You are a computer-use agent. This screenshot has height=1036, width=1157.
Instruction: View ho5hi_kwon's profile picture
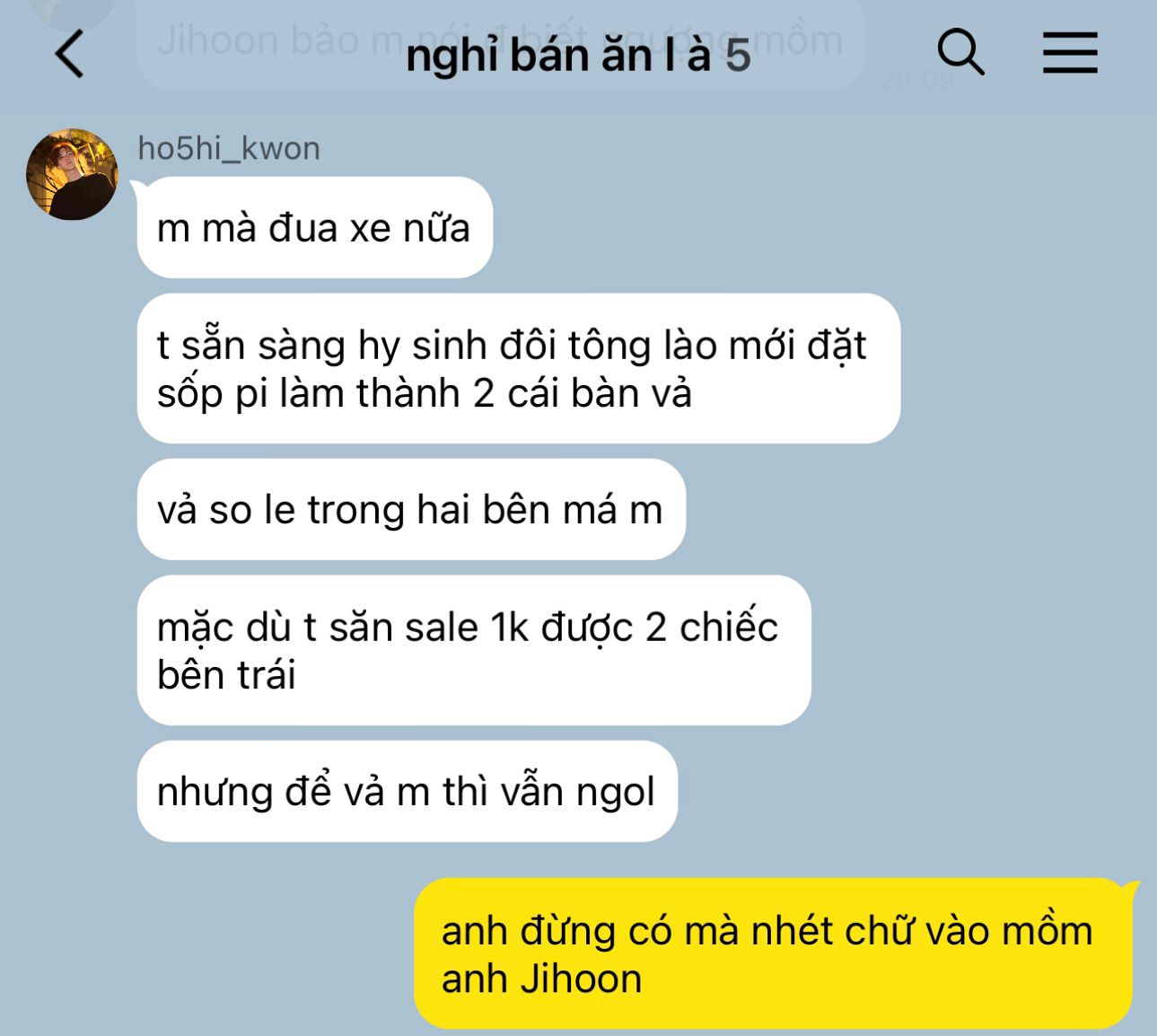(72, 174)
